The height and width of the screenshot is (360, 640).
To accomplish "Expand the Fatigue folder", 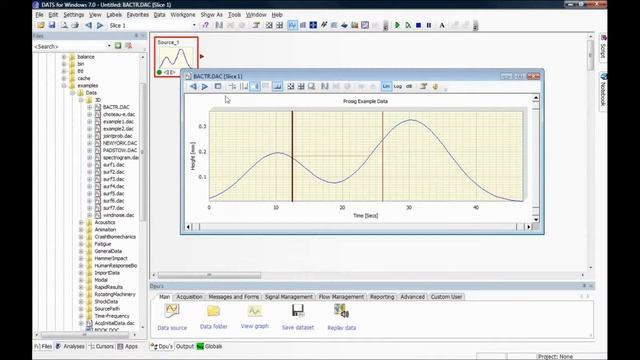I will pos(81,244).
